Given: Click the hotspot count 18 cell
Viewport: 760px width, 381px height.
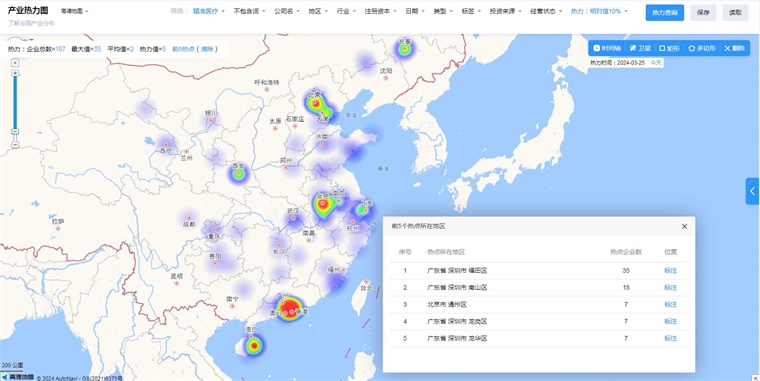Looking at the screenshot, I should click(626, 287).
